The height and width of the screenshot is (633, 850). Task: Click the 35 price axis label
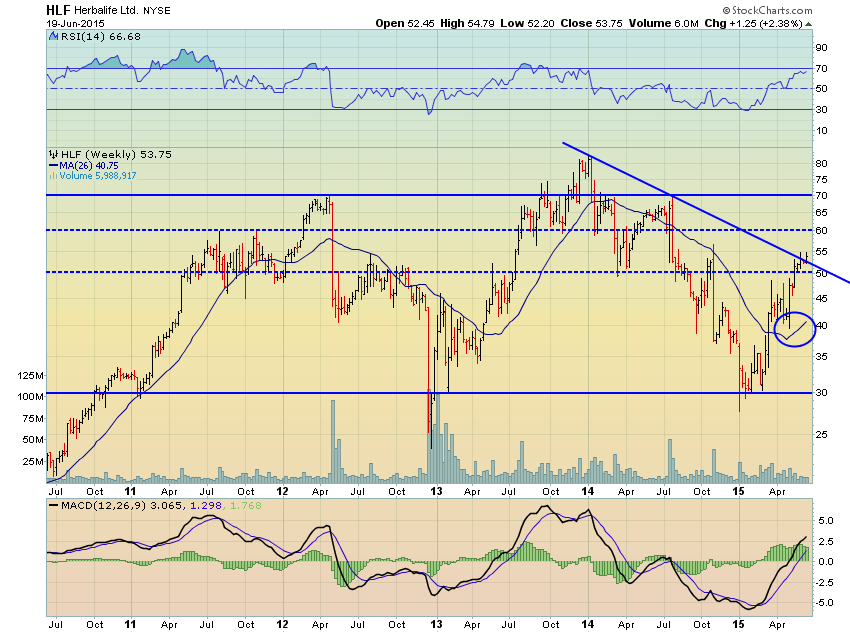point(821,357)
